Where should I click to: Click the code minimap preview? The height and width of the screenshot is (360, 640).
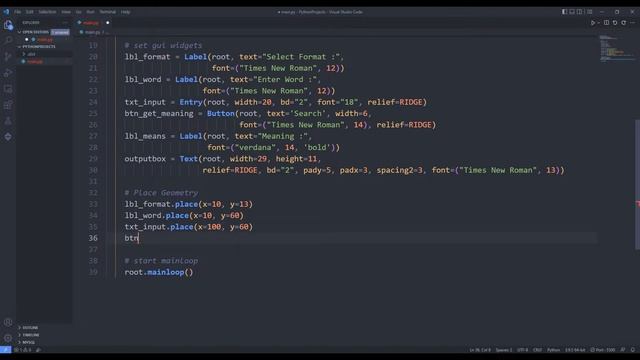pos(616,48)
